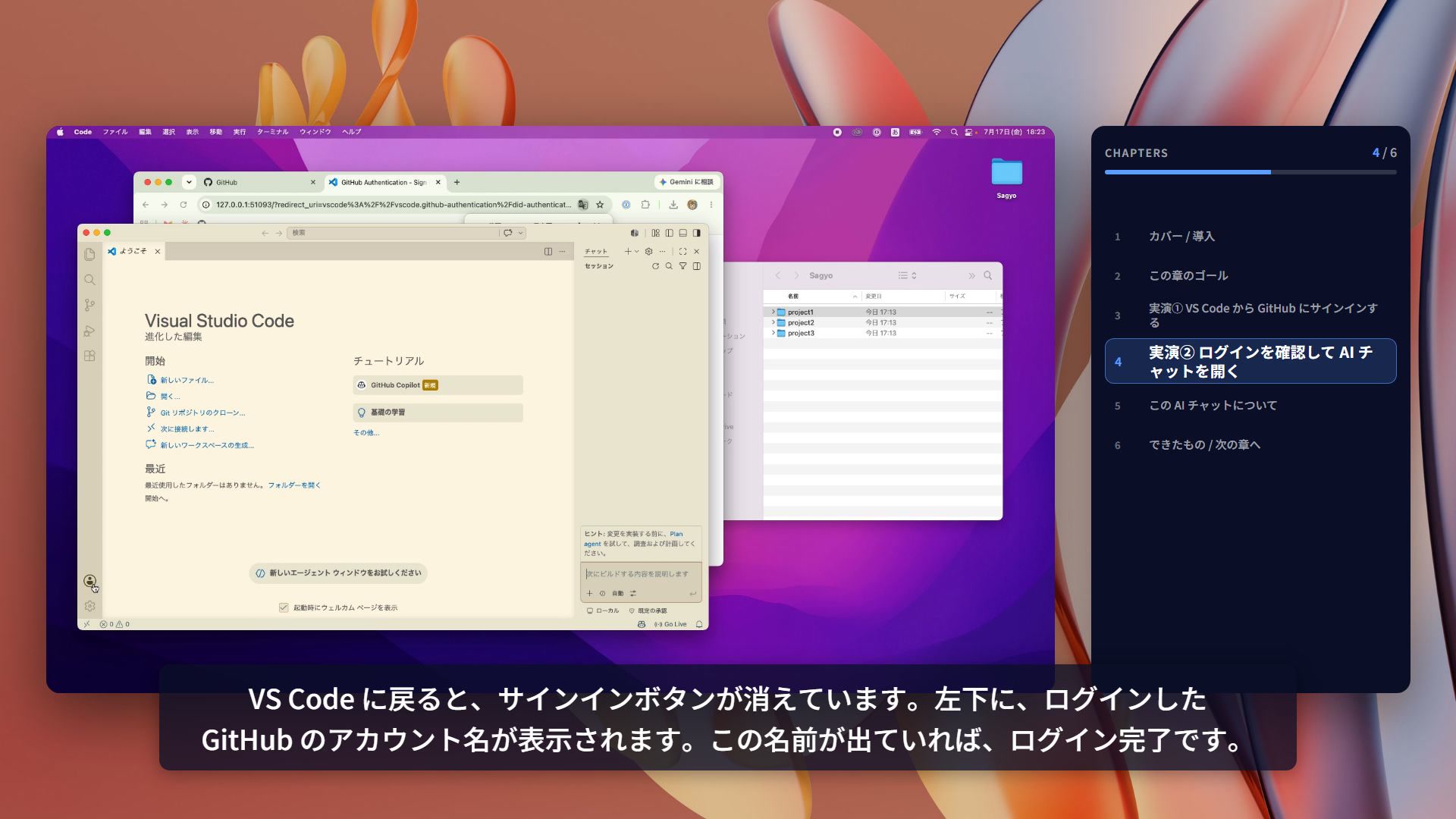Jump to chapter 5 この AI チャットについて
Screen dimensions: 1456x819
1250,406
